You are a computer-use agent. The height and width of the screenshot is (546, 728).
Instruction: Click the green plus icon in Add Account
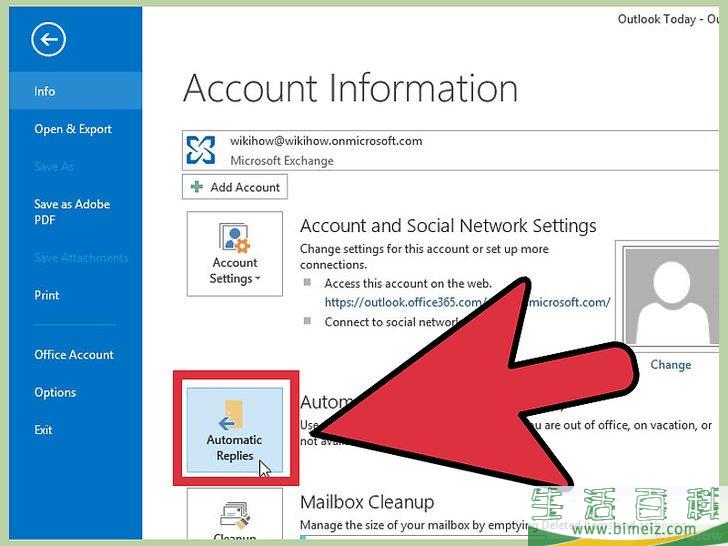[197, 187]
